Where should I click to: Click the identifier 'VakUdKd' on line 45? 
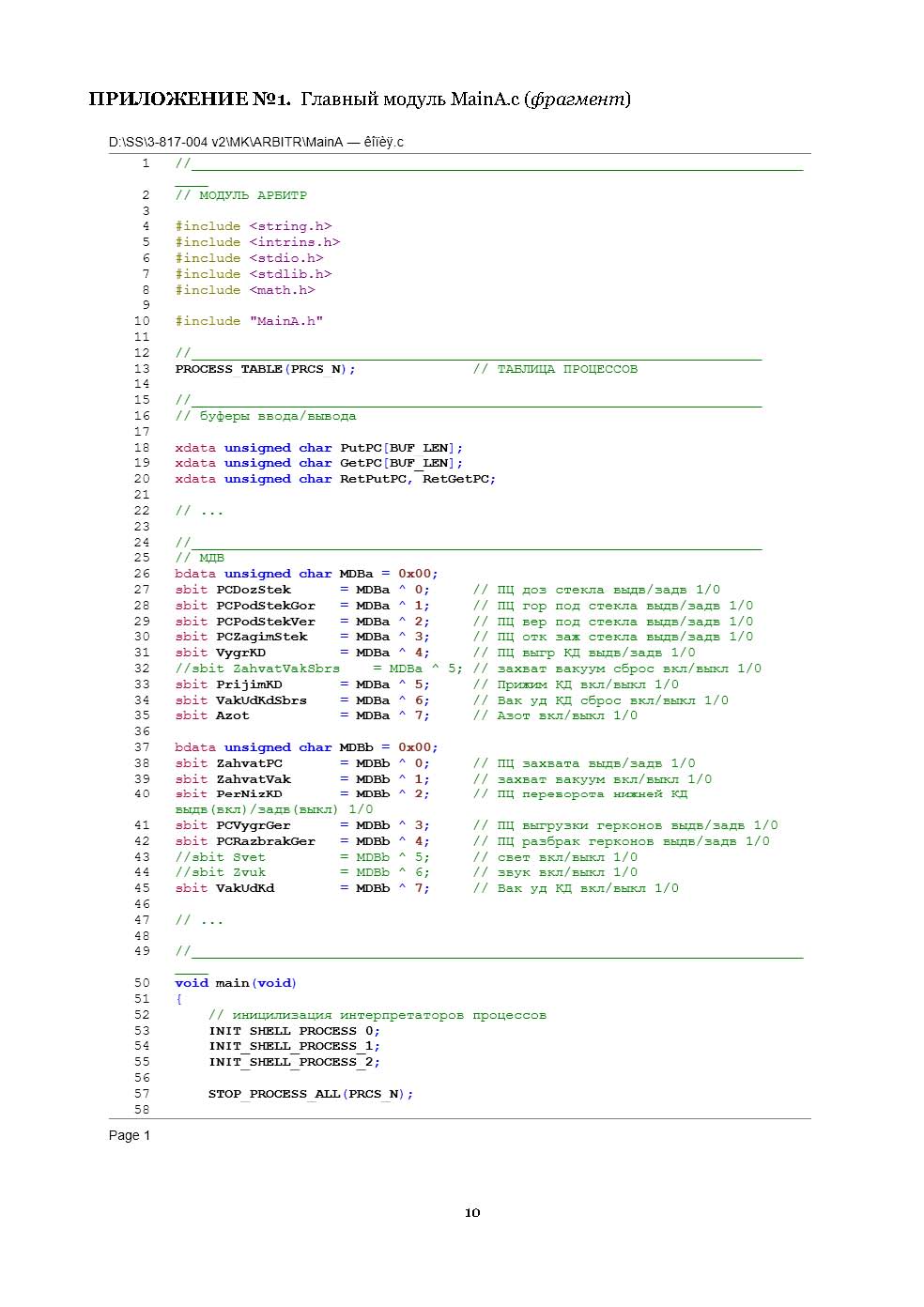pos(245,888)
